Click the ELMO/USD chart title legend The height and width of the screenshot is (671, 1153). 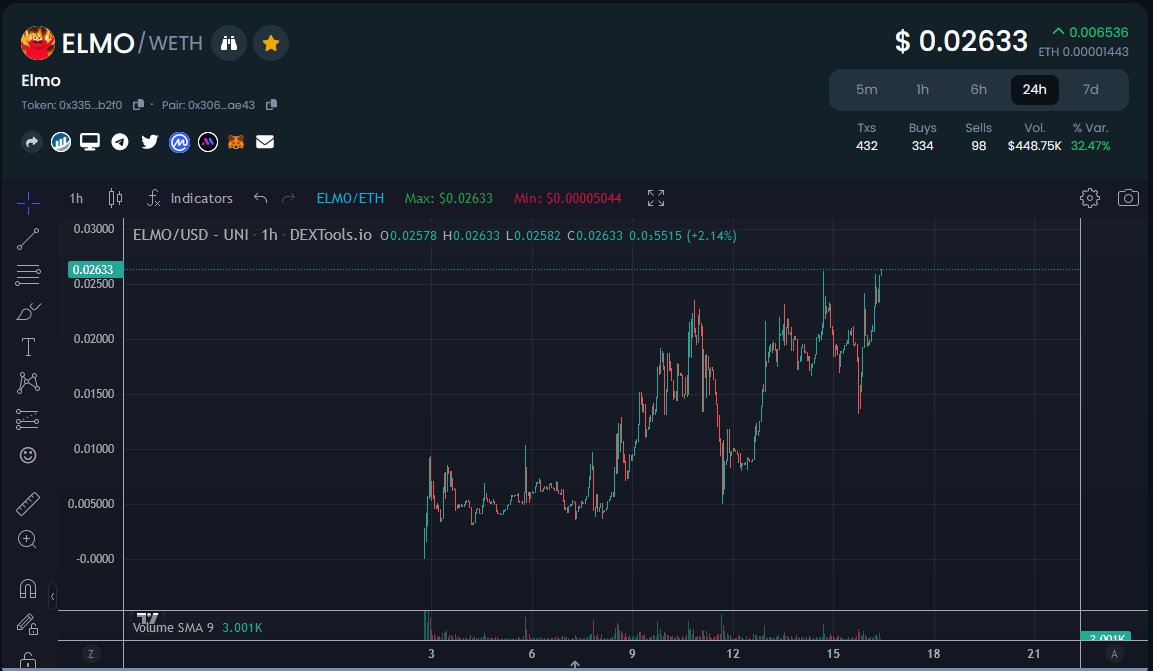click(x=252, y=235)
